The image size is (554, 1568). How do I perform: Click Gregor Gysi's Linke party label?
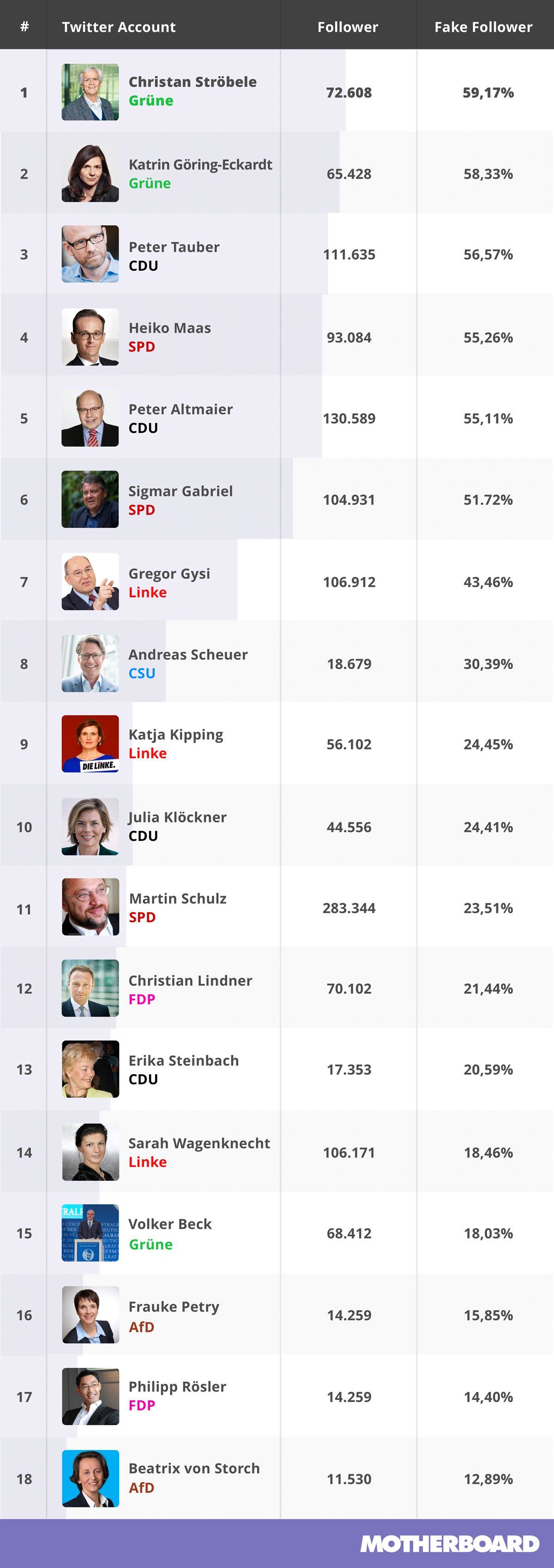click(147, 592)
